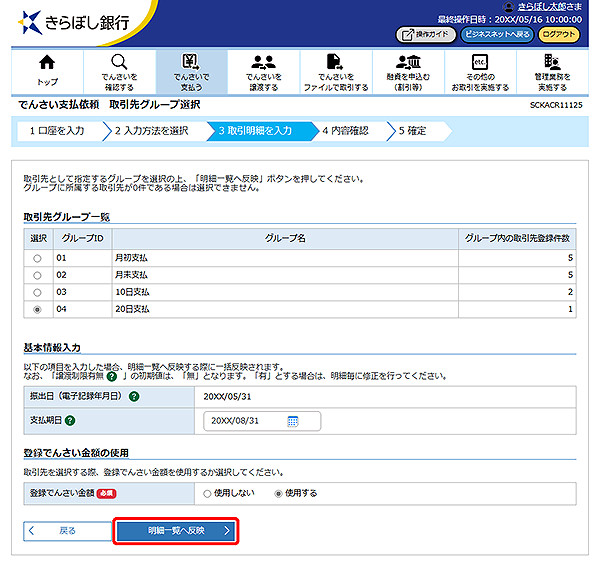Choose 使用しない radio option
Screen dimensions: 600x567
tap(207, 493)
